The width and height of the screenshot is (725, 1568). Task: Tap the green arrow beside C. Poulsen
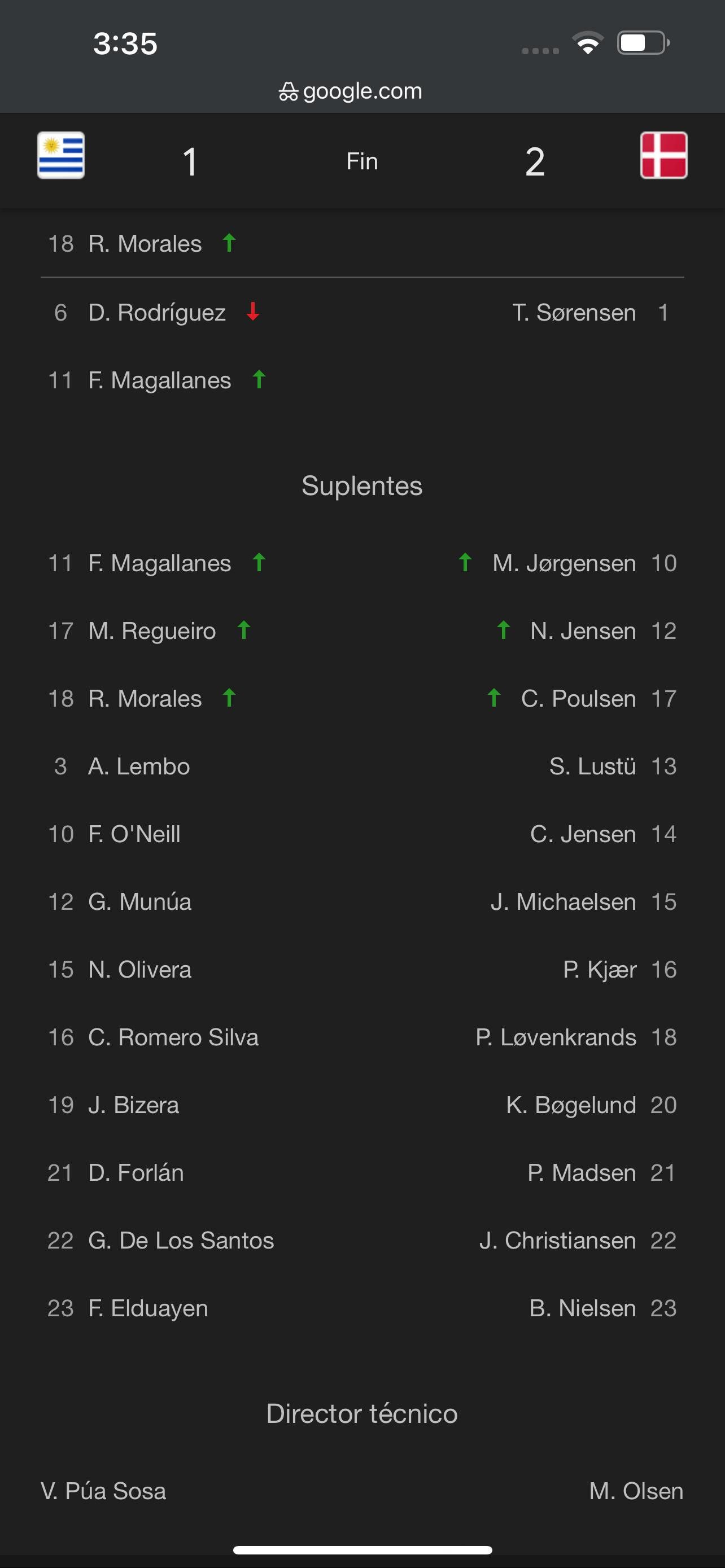pyautogui.click(x=493, y=698)
